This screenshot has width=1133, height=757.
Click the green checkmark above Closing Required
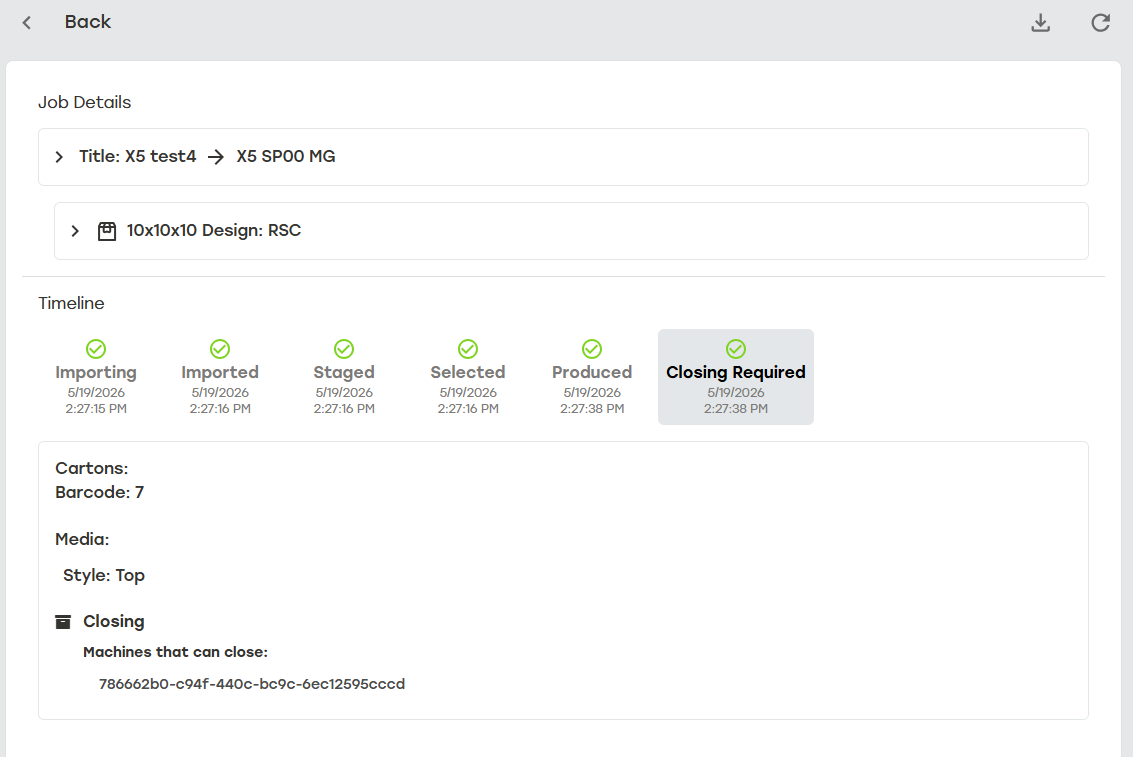coord(736,349)
